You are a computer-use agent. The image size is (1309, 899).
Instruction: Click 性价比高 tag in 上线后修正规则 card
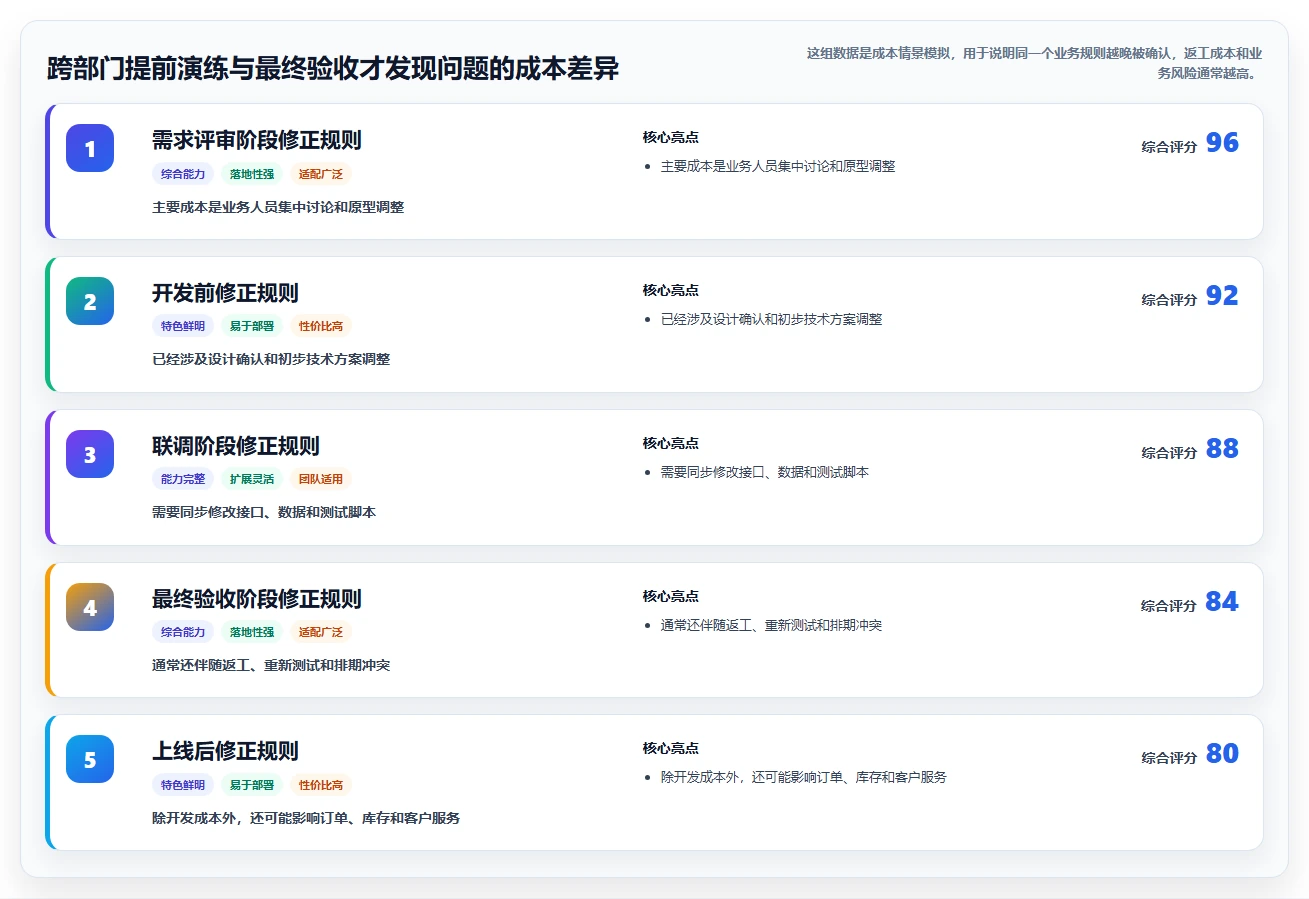(321, 785)
